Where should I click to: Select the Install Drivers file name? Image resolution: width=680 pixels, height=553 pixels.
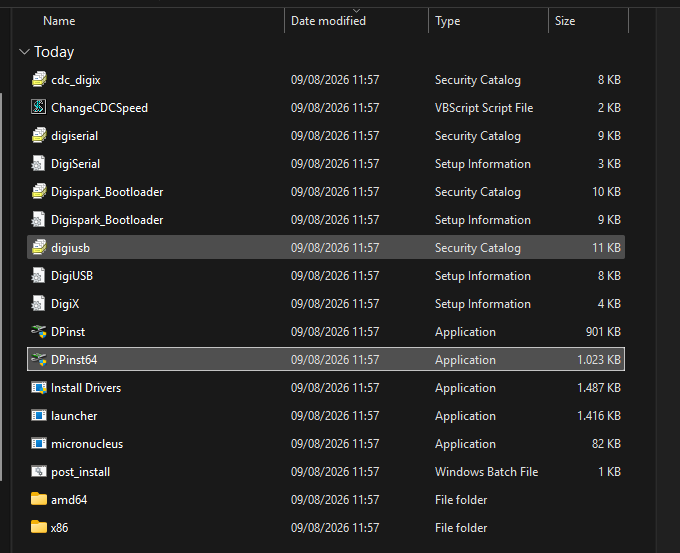click(86, 387)
